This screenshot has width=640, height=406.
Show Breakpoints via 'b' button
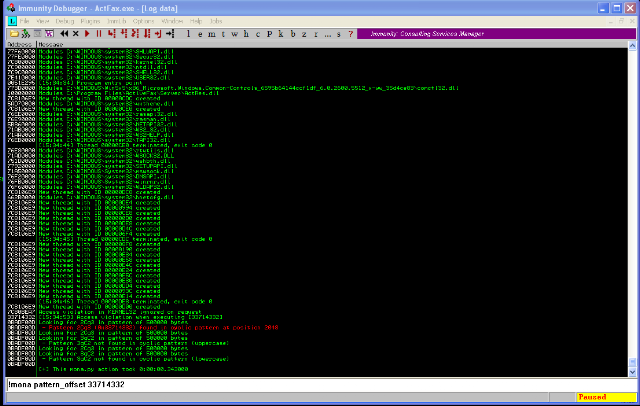pos(293,34)
